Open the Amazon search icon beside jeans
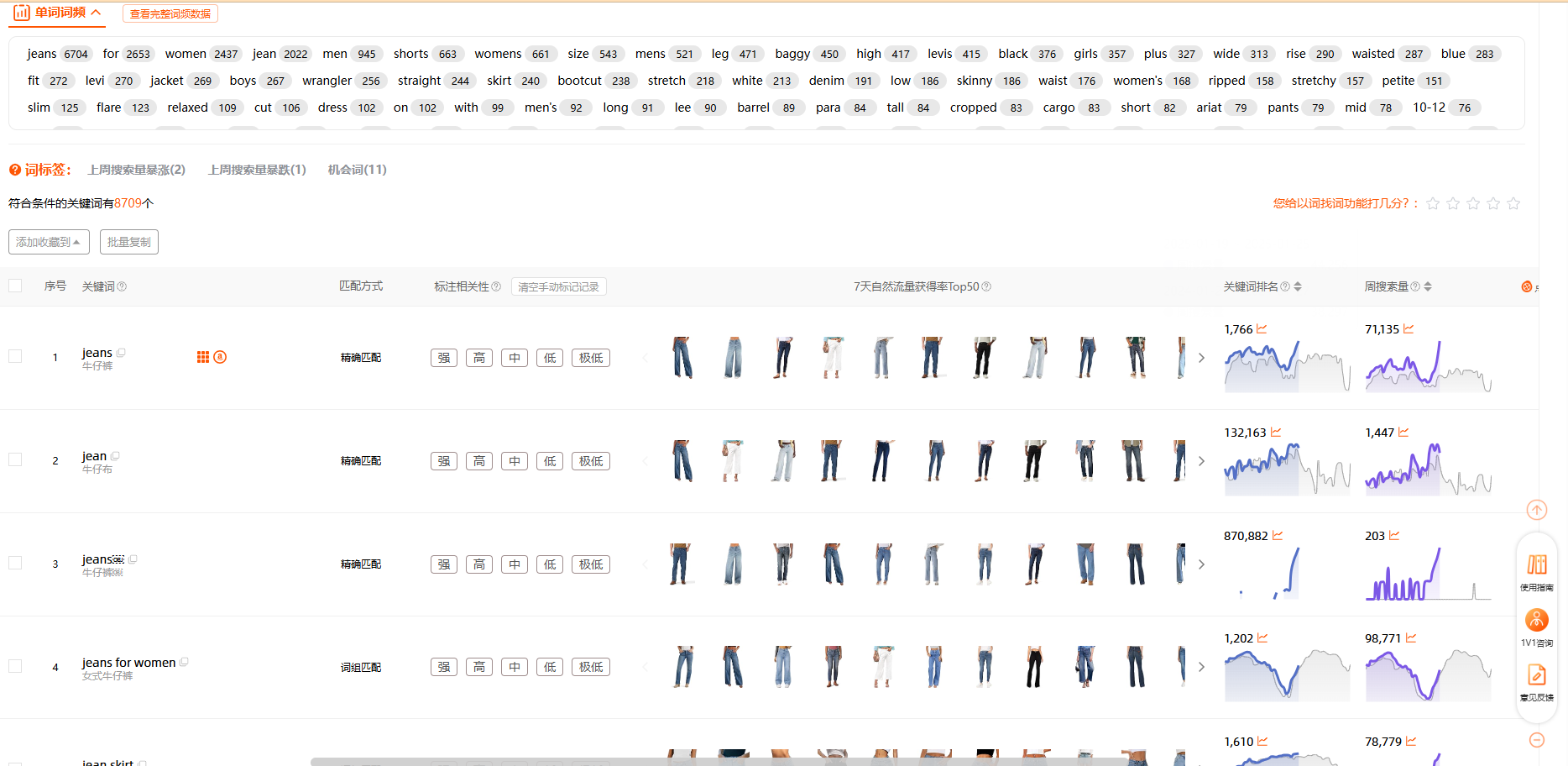The image size is (1568, 766). click(x=220, y=357)
